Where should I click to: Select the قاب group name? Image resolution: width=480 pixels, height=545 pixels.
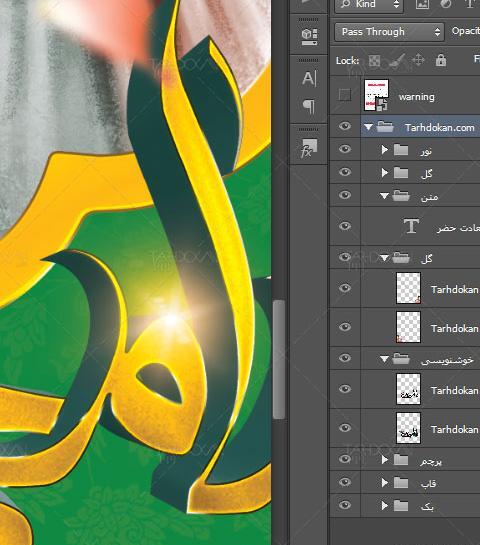429,483
